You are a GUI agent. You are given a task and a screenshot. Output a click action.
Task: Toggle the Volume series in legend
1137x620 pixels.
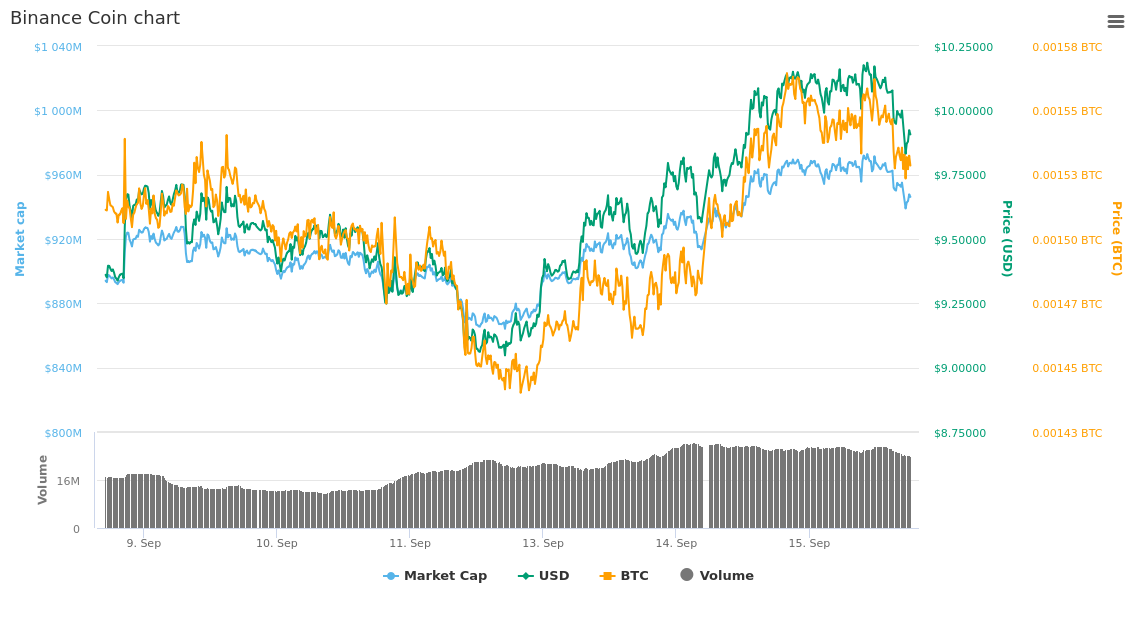coord(717,576)
